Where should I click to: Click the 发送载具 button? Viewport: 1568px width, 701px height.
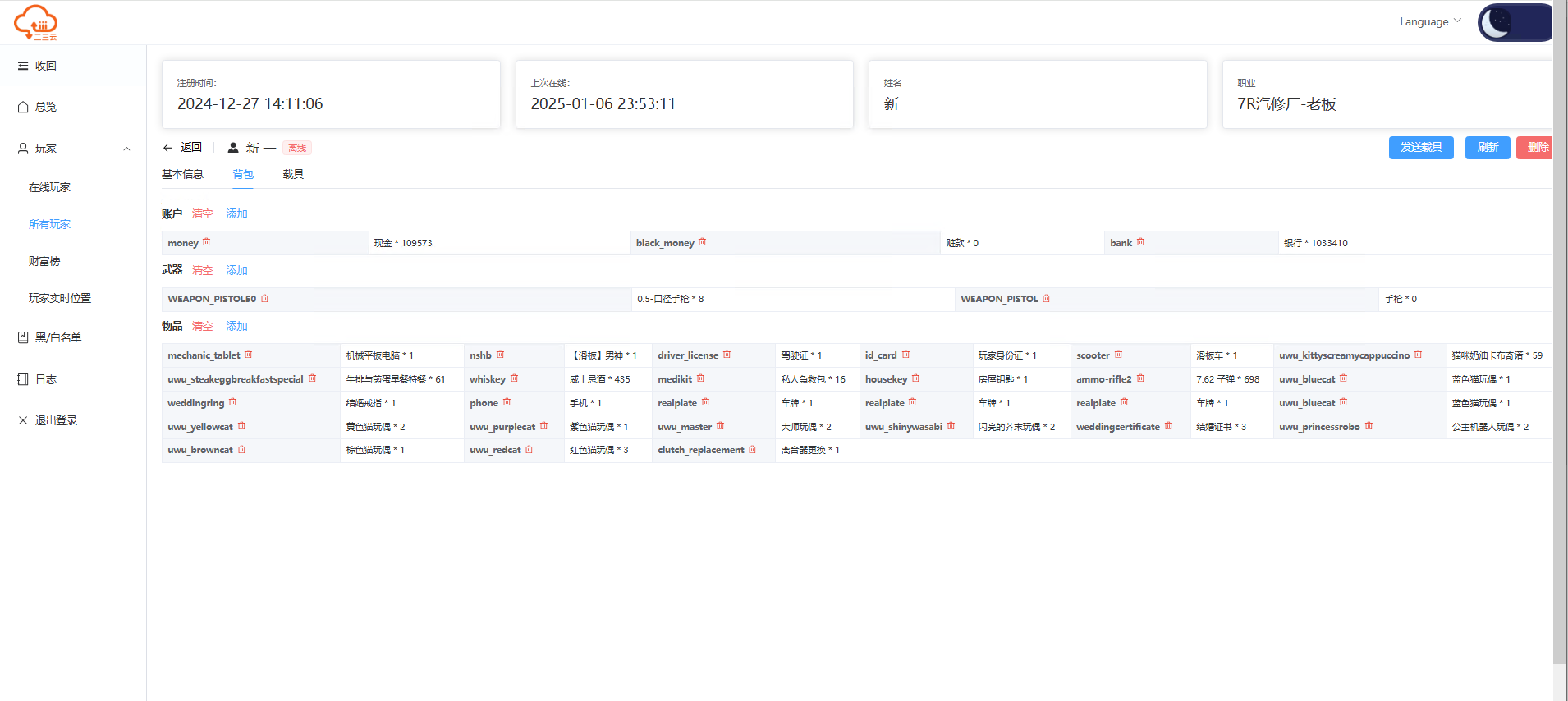[x=1421, y=148]
